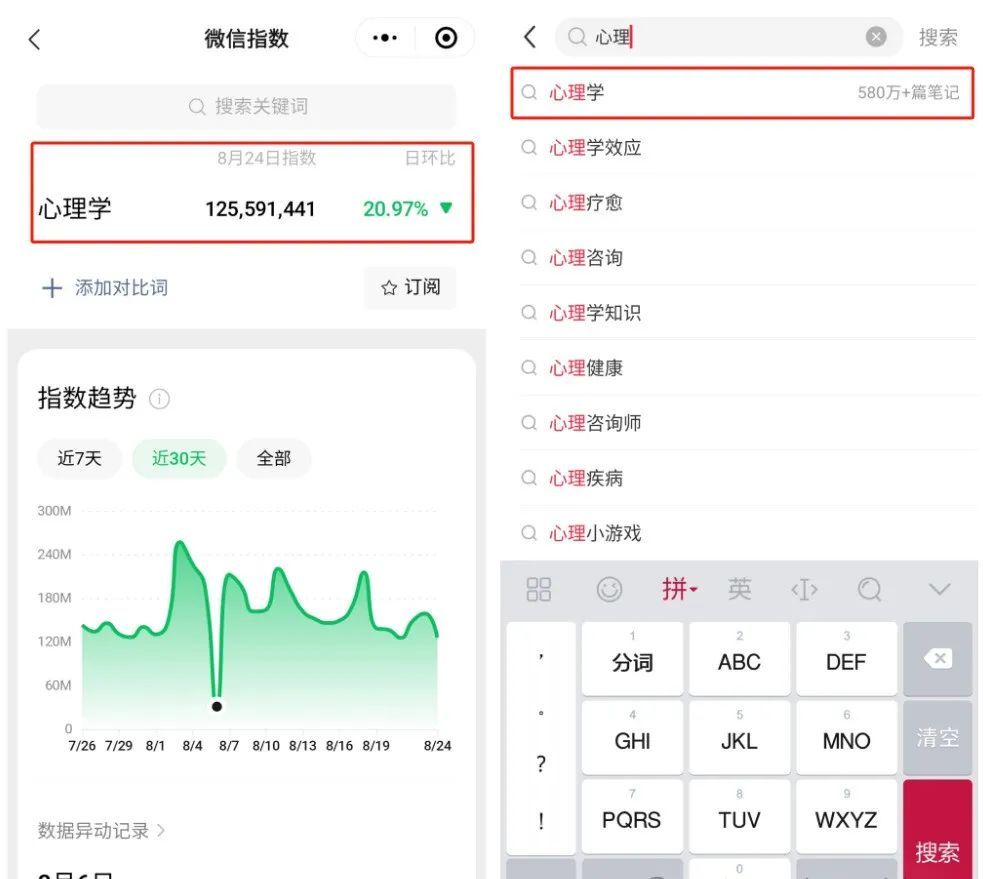This screenshot has width=983, height=879.
Task: Tap the exclamation mark punctuation key
Action: click(x=541, y=821)
